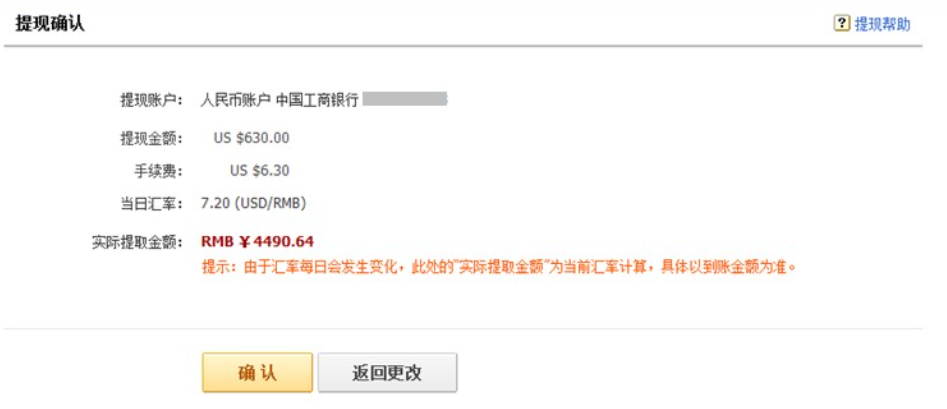Select the red RMB ¥4490.64 amount
Image resolution: width=947 pixels, height=409 pixels.
[x=257, y=242]
